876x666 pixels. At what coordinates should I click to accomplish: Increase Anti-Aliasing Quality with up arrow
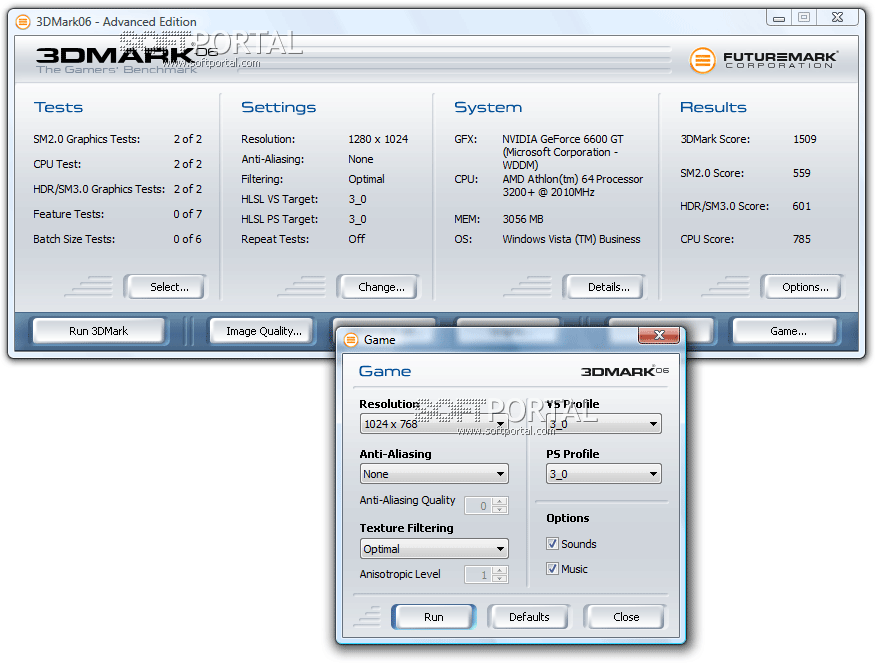tap(501, 501)
